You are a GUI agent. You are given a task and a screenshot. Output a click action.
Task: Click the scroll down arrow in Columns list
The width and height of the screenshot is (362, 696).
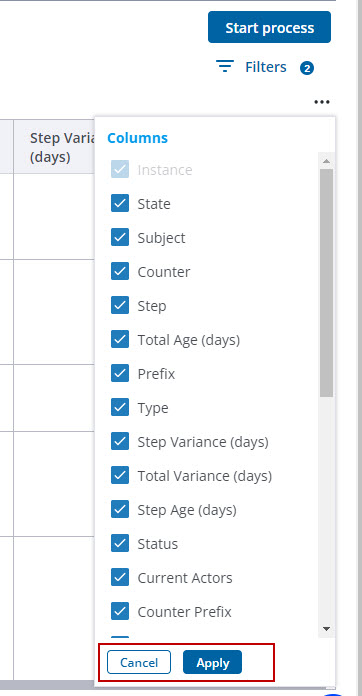click(327, 629)
